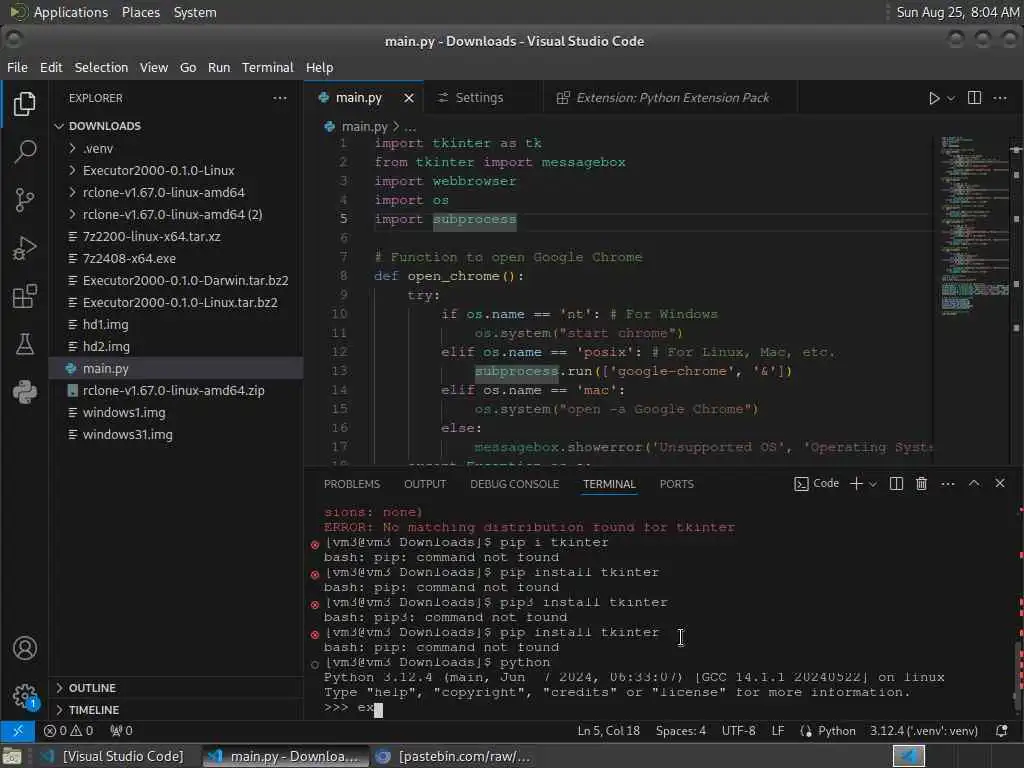Click the Code terminal profile label
Viewport: 1024px width, 768px height.
(x=817, y=483)
